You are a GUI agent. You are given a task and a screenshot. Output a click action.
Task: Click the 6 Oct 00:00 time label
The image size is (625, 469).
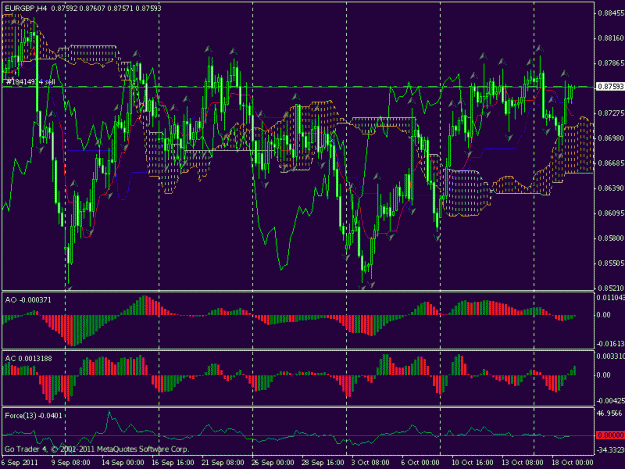point(420,462)
